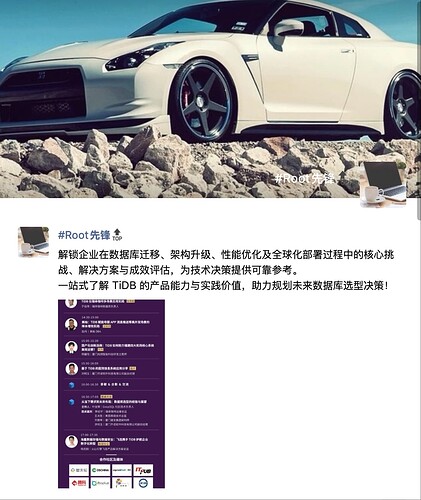Click the OSCHINA logo in the agenda image
The image size is (421, 500).
(x=100, y=470)
